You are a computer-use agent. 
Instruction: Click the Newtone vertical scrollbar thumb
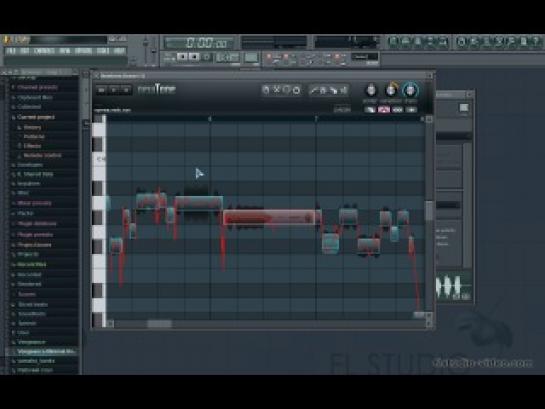click(x=429, y=210)
